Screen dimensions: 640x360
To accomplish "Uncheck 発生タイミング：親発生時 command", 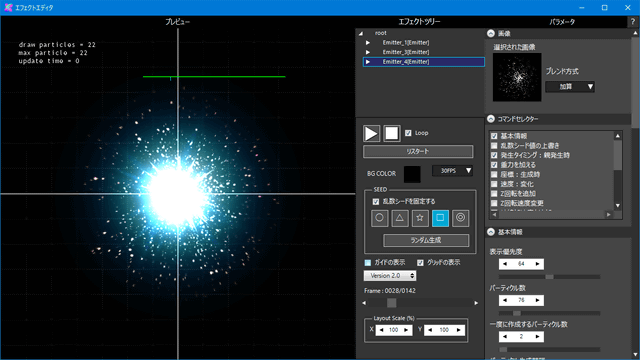I will 494,155.
